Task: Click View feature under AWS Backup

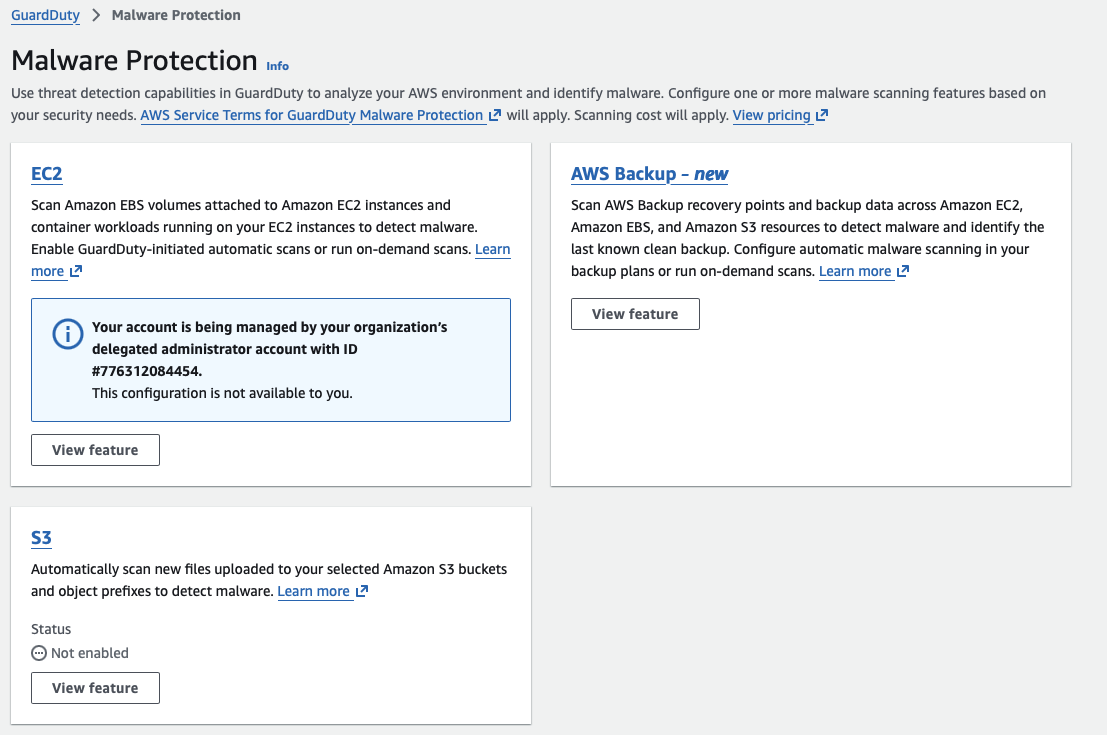Action: (x=635, y=314)
